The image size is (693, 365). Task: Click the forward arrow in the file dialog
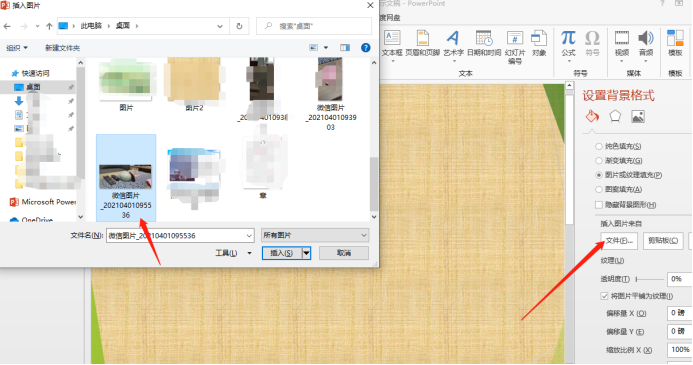(x=24, y=27)
